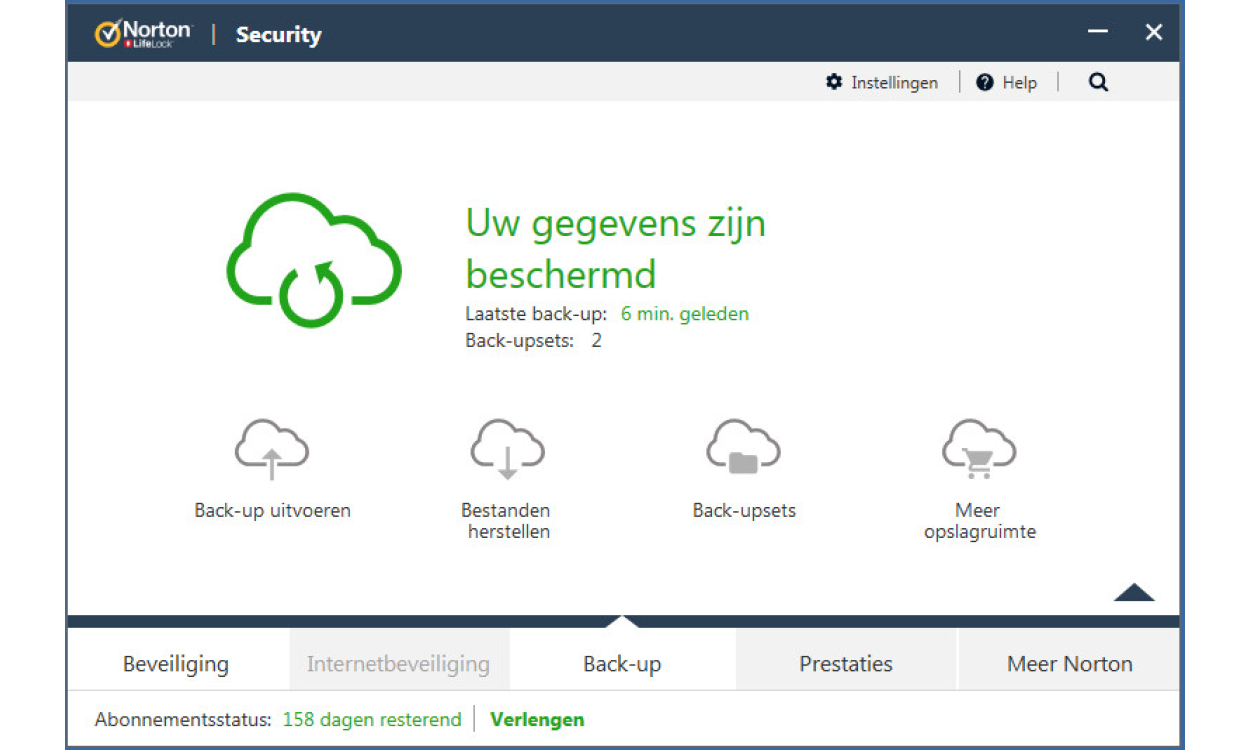Click the Norton LifeLock logo
Viewport: 1250px width, 750px height.
click(x=144, y=35)
